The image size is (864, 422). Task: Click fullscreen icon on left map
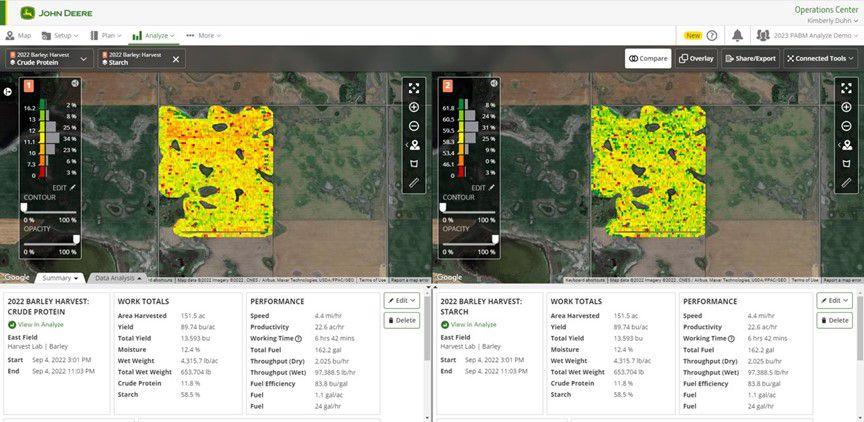[414, 88]
